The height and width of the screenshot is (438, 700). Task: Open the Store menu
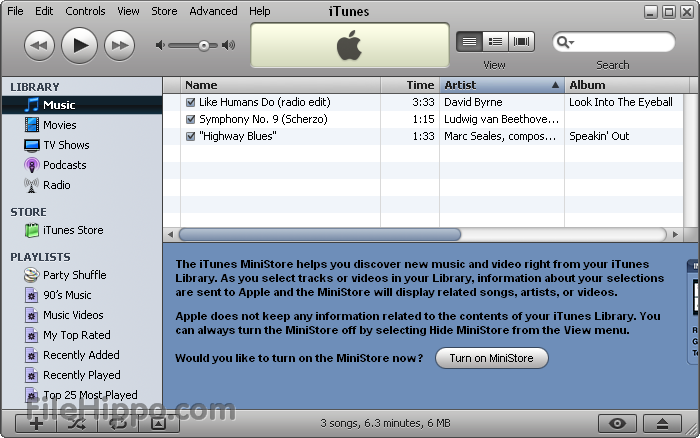(x=164, y=11)
